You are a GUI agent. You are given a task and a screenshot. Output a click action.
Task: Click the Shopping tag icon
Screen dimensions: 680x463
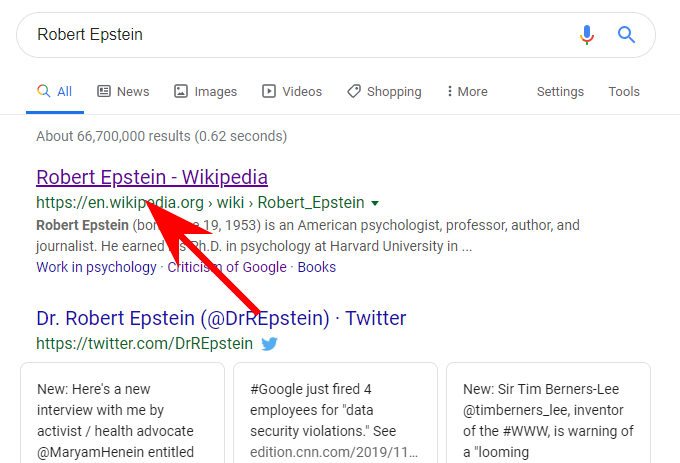click(354, 91)
